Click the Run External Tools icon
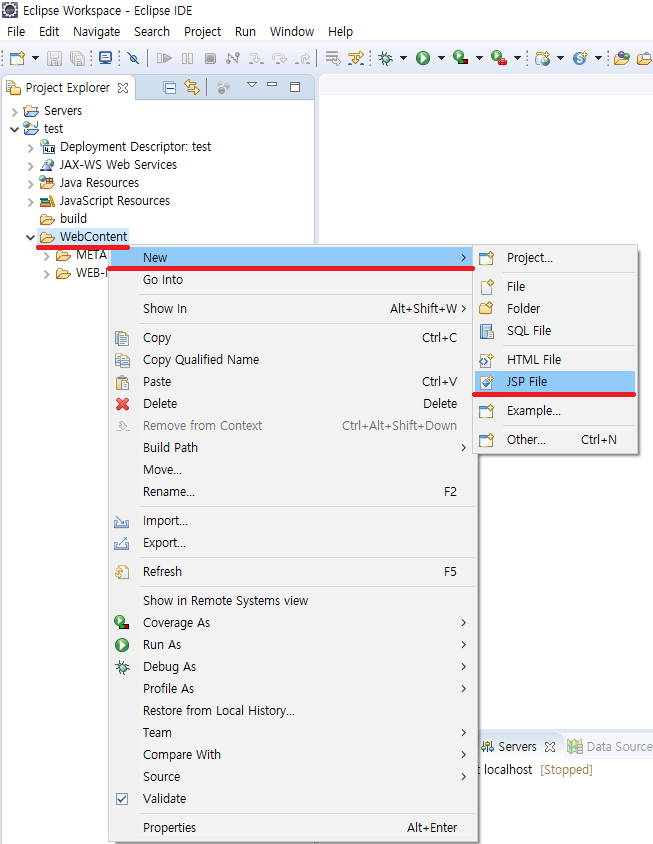653x844 pixels. pyautogui.click(x=498, y=58)
